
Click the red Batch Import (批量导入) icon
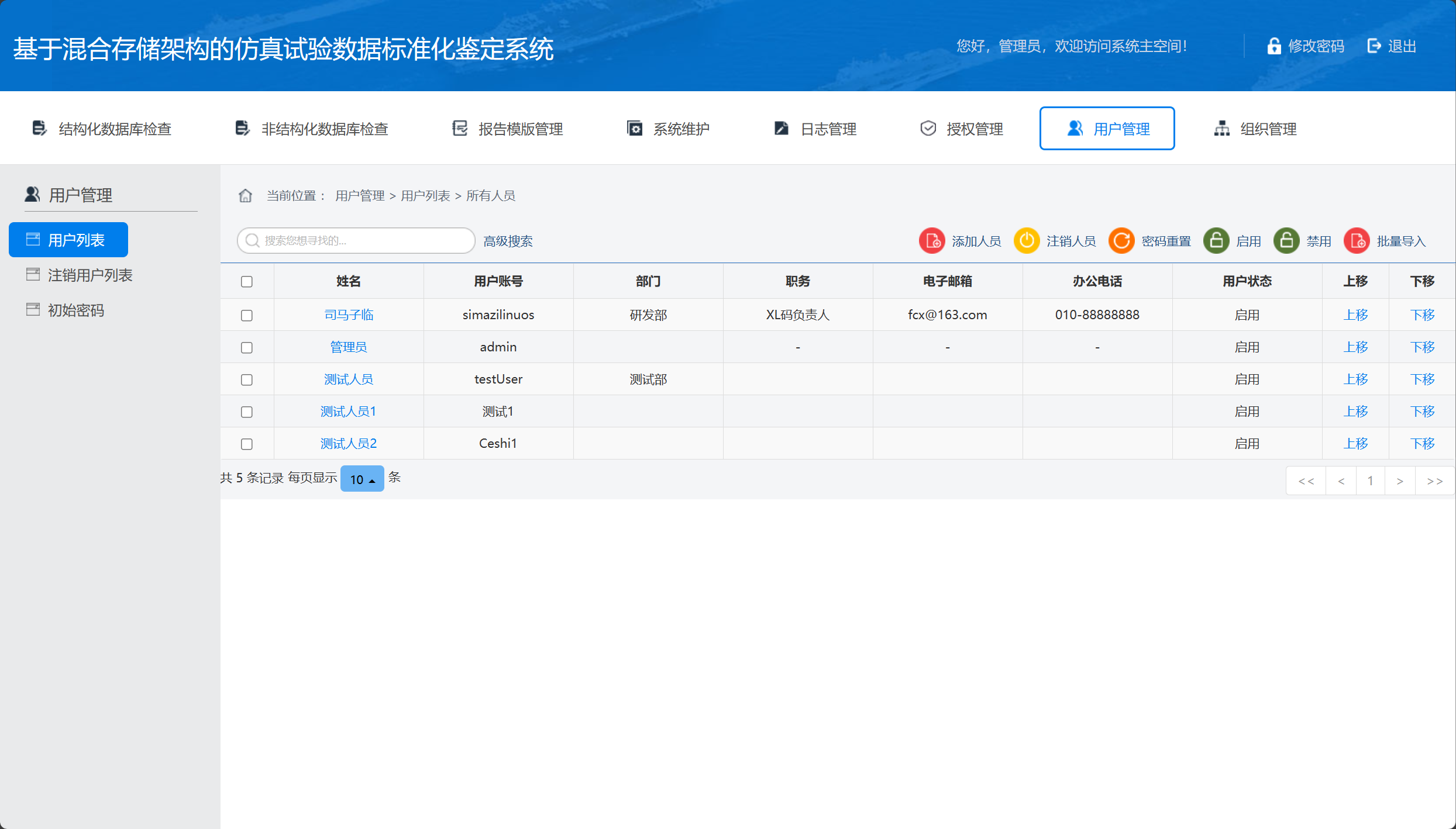click(x=1357, y=241)
